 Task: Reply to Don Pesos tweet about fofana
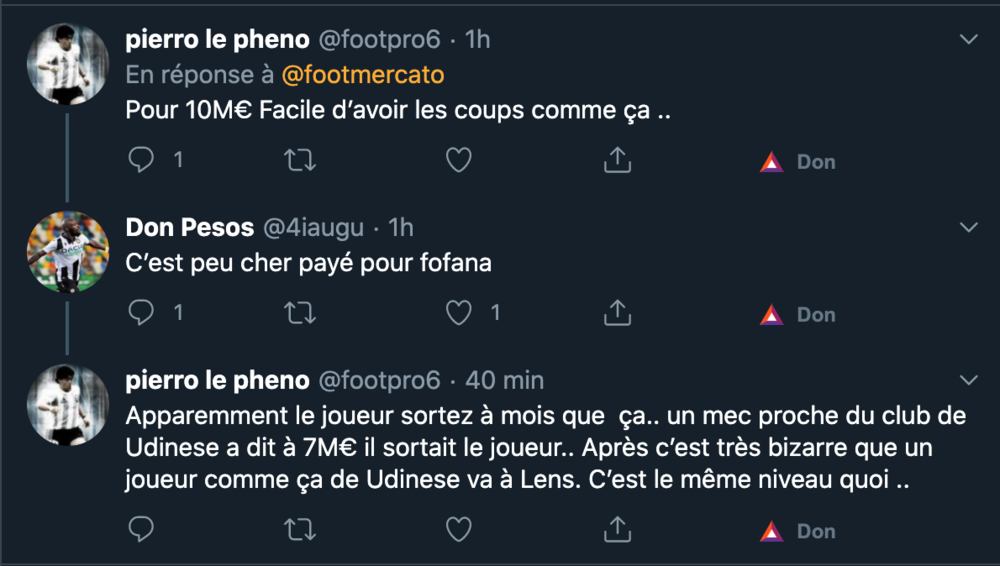tap(141, 312)
